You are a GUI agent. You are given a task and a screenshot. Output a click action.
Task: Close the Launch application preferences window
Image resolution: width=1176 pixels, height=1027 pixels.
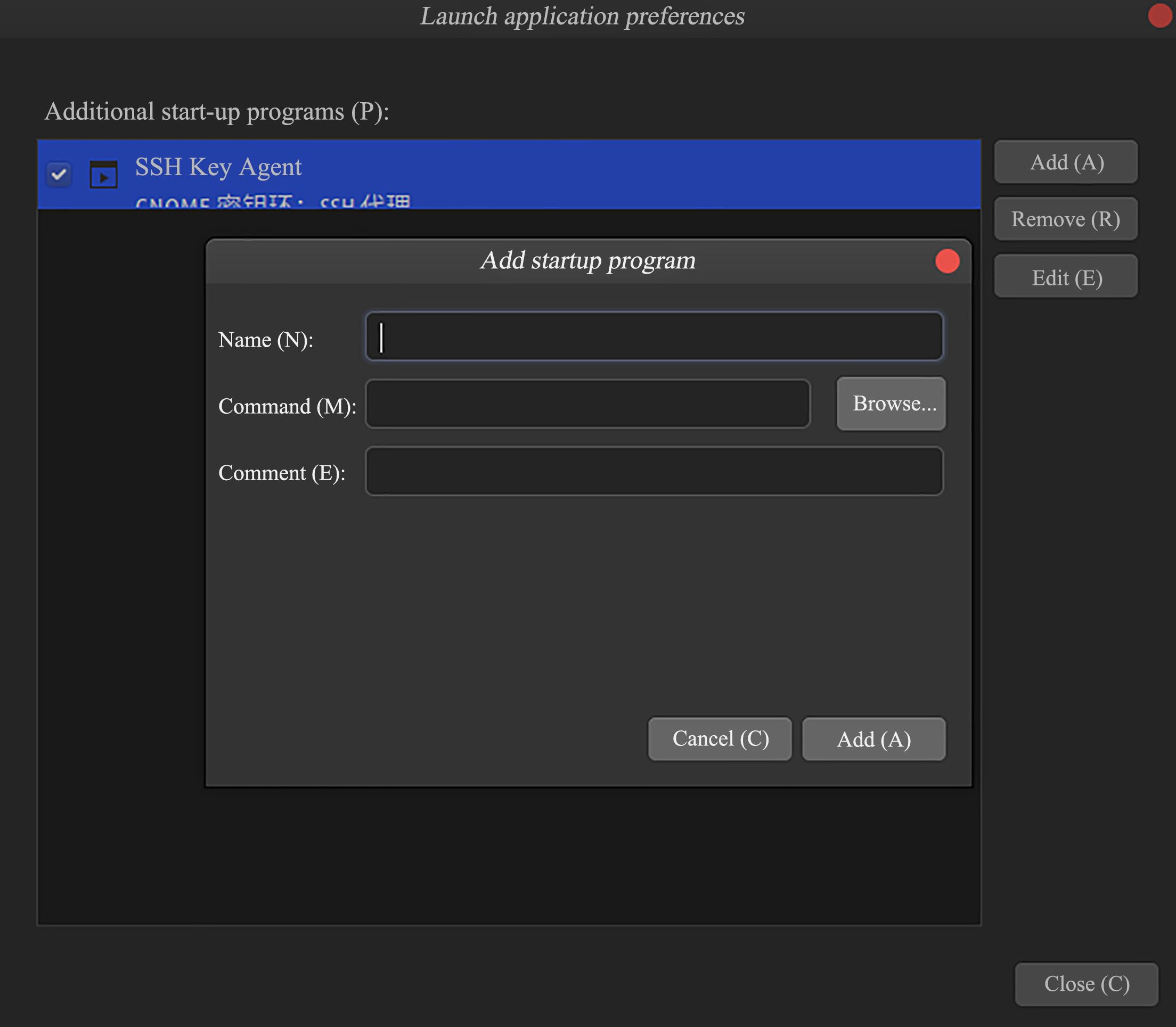(x=1160, y=16)
